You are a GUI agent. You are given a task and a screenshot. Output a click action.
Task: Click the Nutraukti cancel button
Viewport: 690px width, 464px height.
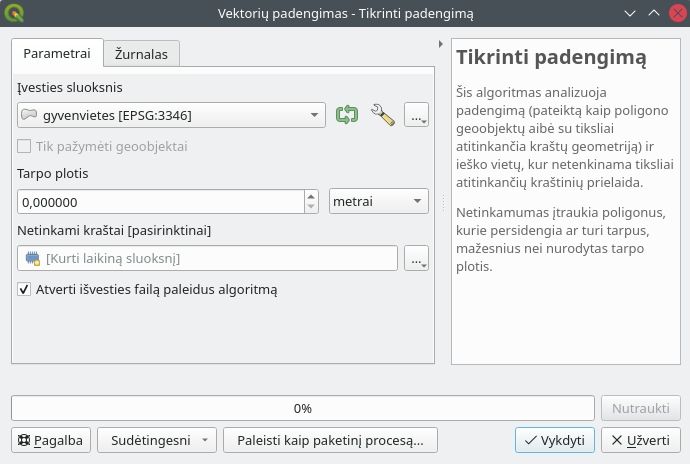pyautogui.click(x=641, y=408)
